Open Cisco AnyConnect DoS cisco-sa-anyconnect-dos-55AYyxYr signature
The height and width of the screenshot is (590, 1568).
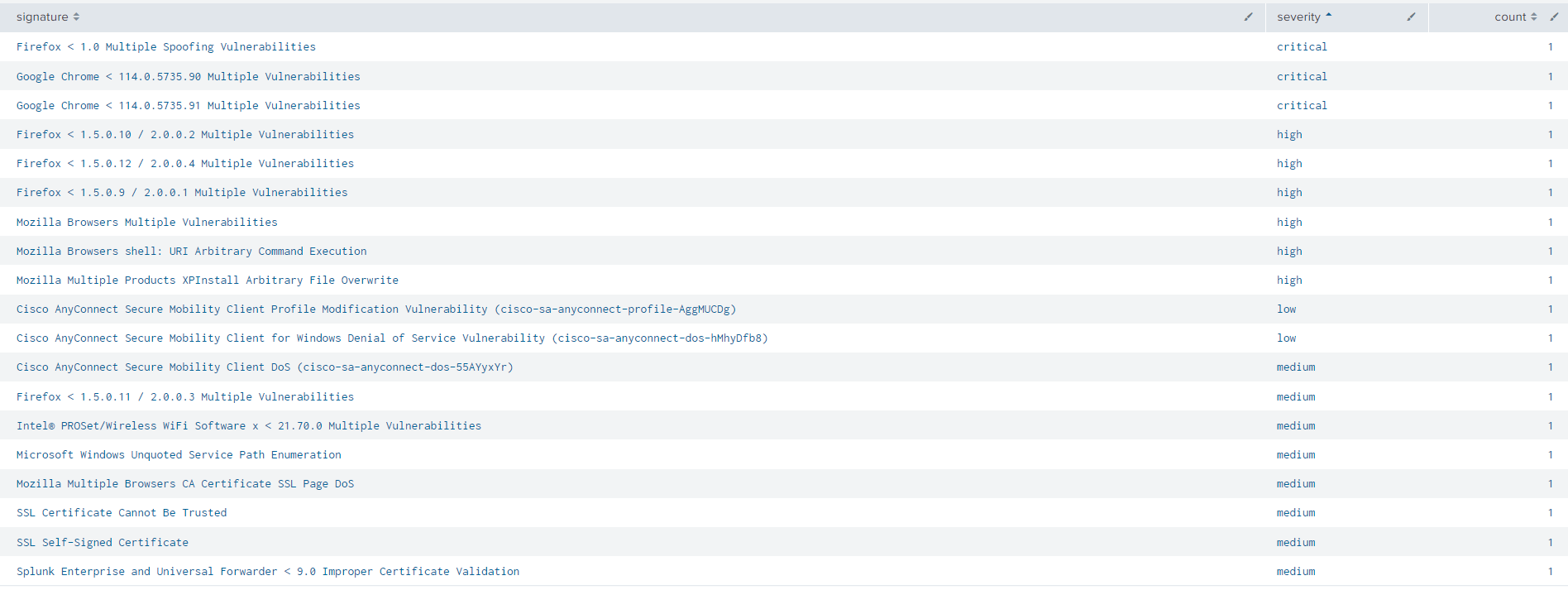pos(265,367)
